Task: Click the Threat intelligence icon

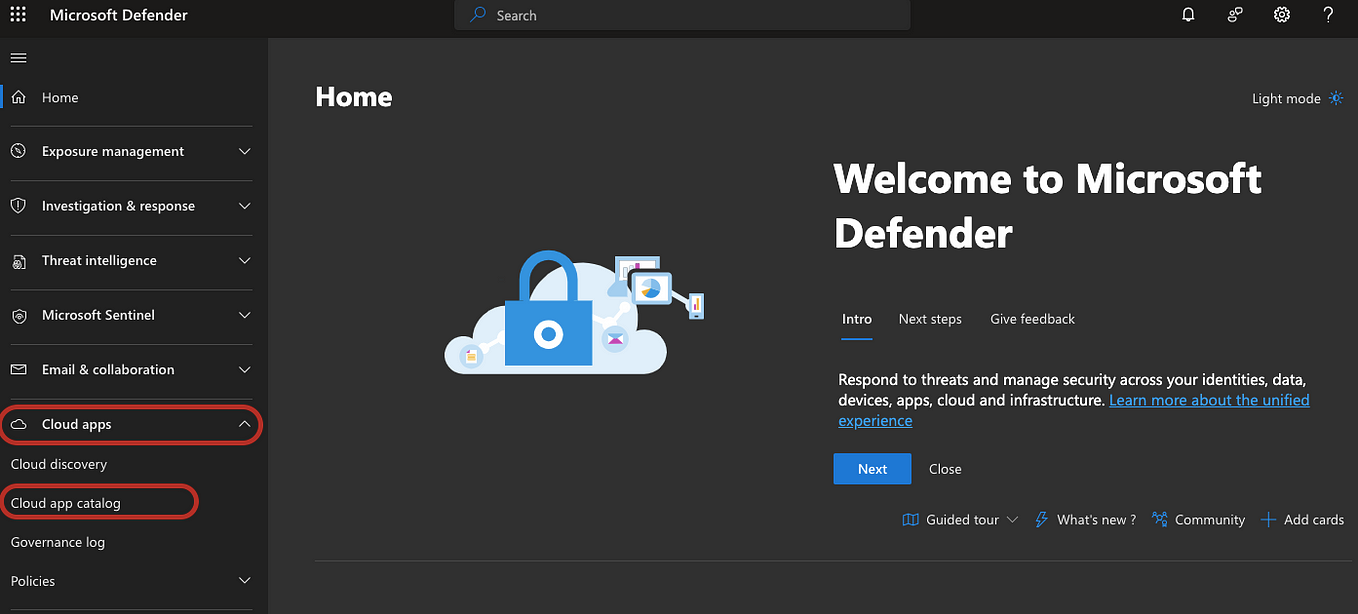Action: [x=18, y=260]
